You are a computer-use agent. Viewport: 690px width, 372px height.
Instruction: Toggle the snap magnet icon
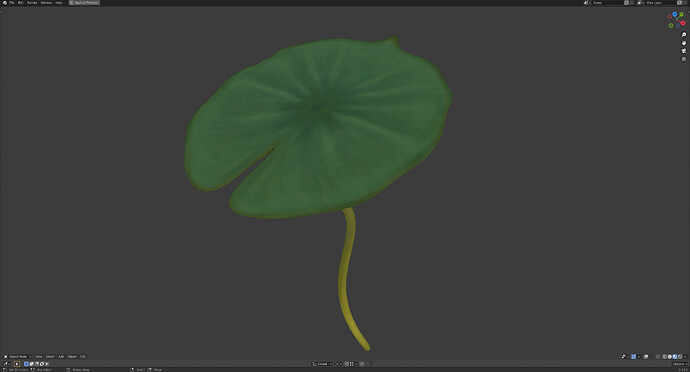[346, 364]
